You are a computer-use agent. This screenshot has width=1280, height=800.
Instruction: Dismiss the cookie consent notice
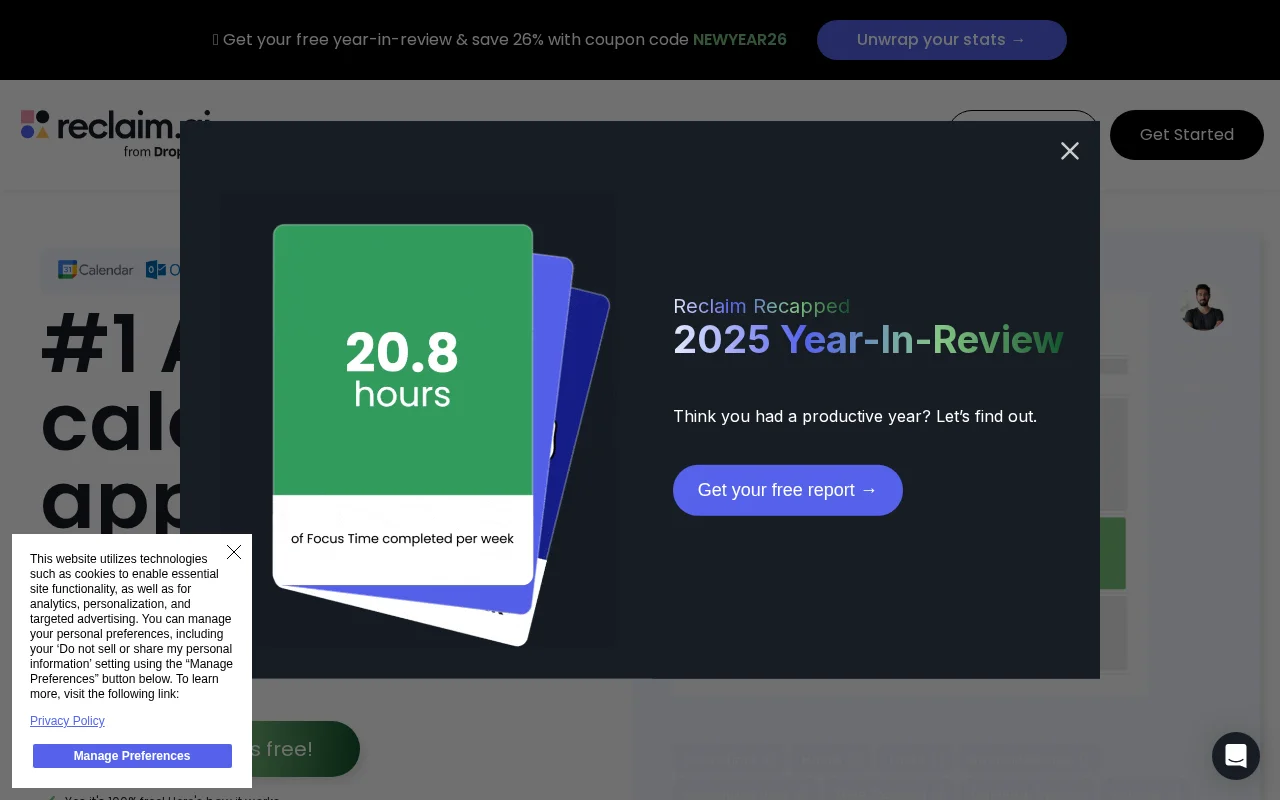pos(234,552)
